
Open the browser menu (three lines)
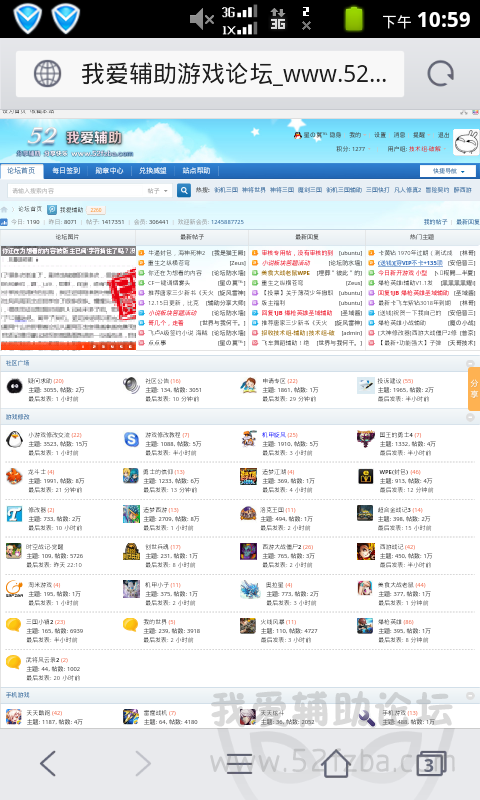pos(239,763)
